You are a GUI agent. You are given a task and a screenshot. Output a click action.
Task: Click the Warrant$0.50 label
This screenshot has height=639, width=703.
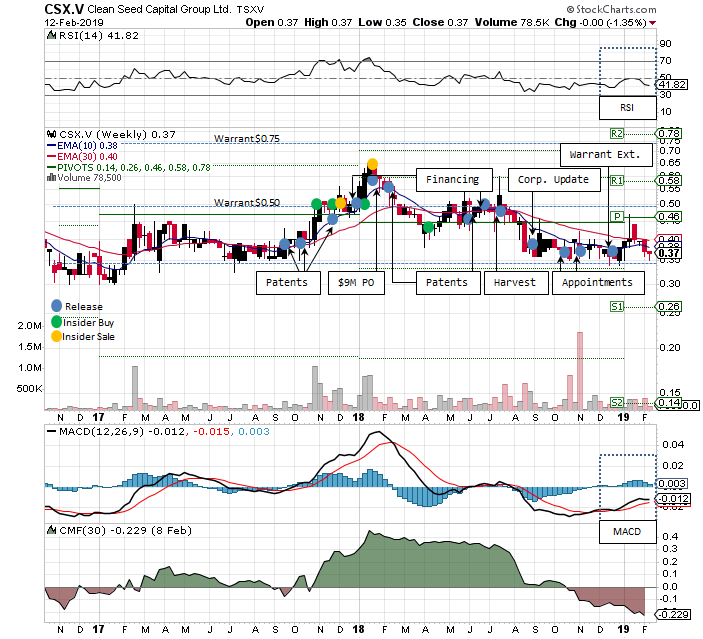247,203
